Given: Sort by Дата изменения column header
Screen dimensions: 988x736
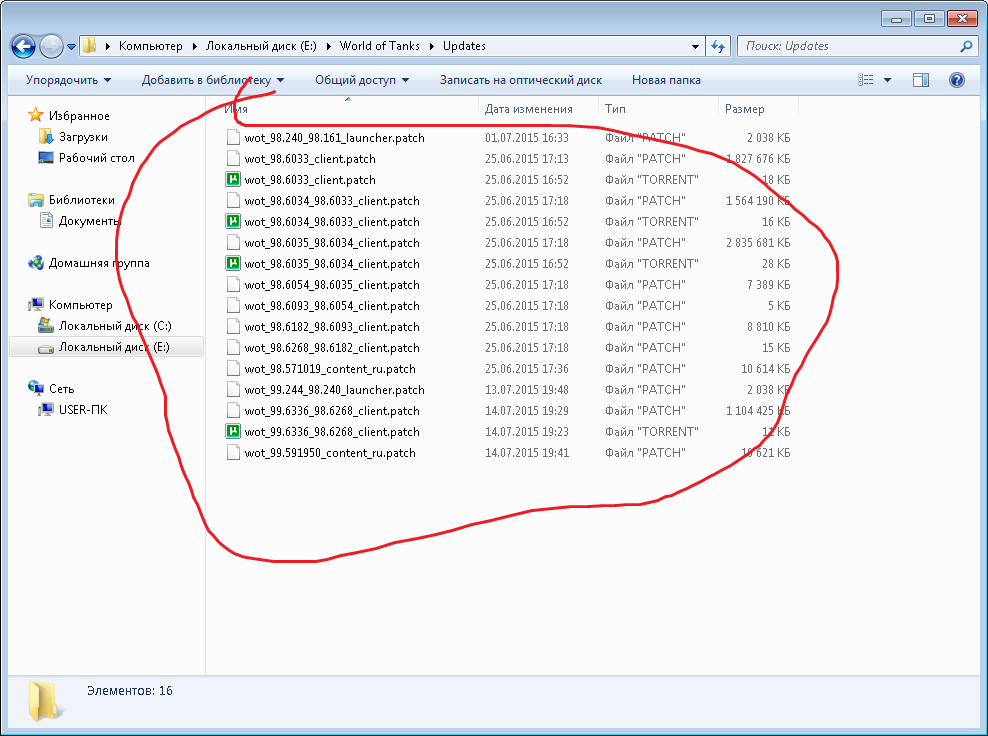Looking at the screenshot, I should (x=528, y=109).
